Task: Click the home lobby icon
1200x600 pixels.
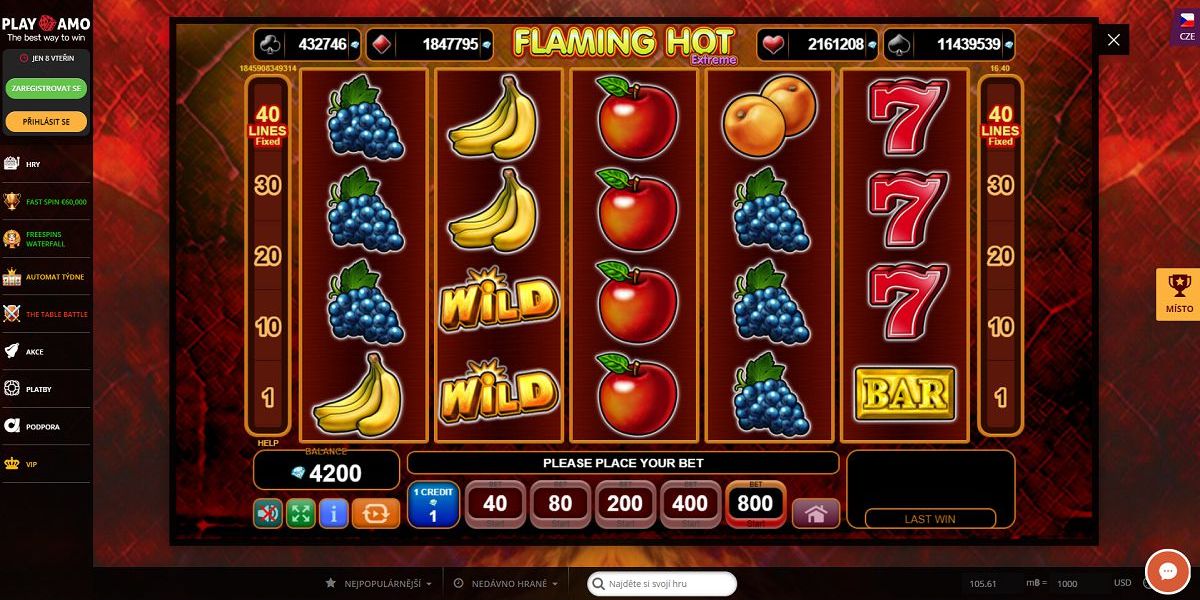Action: tap(816, 514)
